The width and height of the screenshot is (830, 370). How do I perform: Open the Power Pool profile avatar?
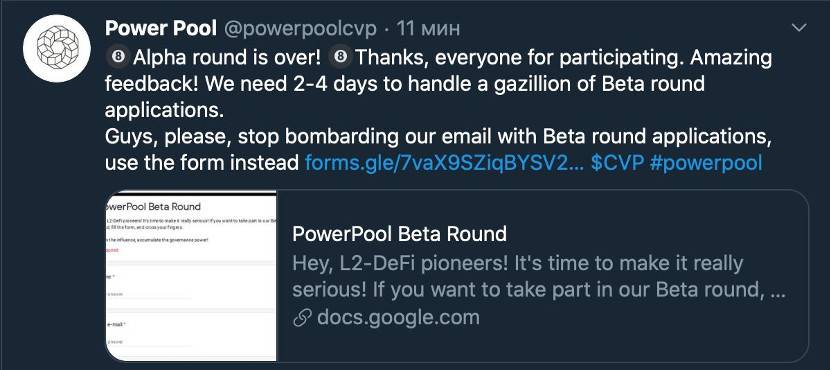[x=57, y=48]
